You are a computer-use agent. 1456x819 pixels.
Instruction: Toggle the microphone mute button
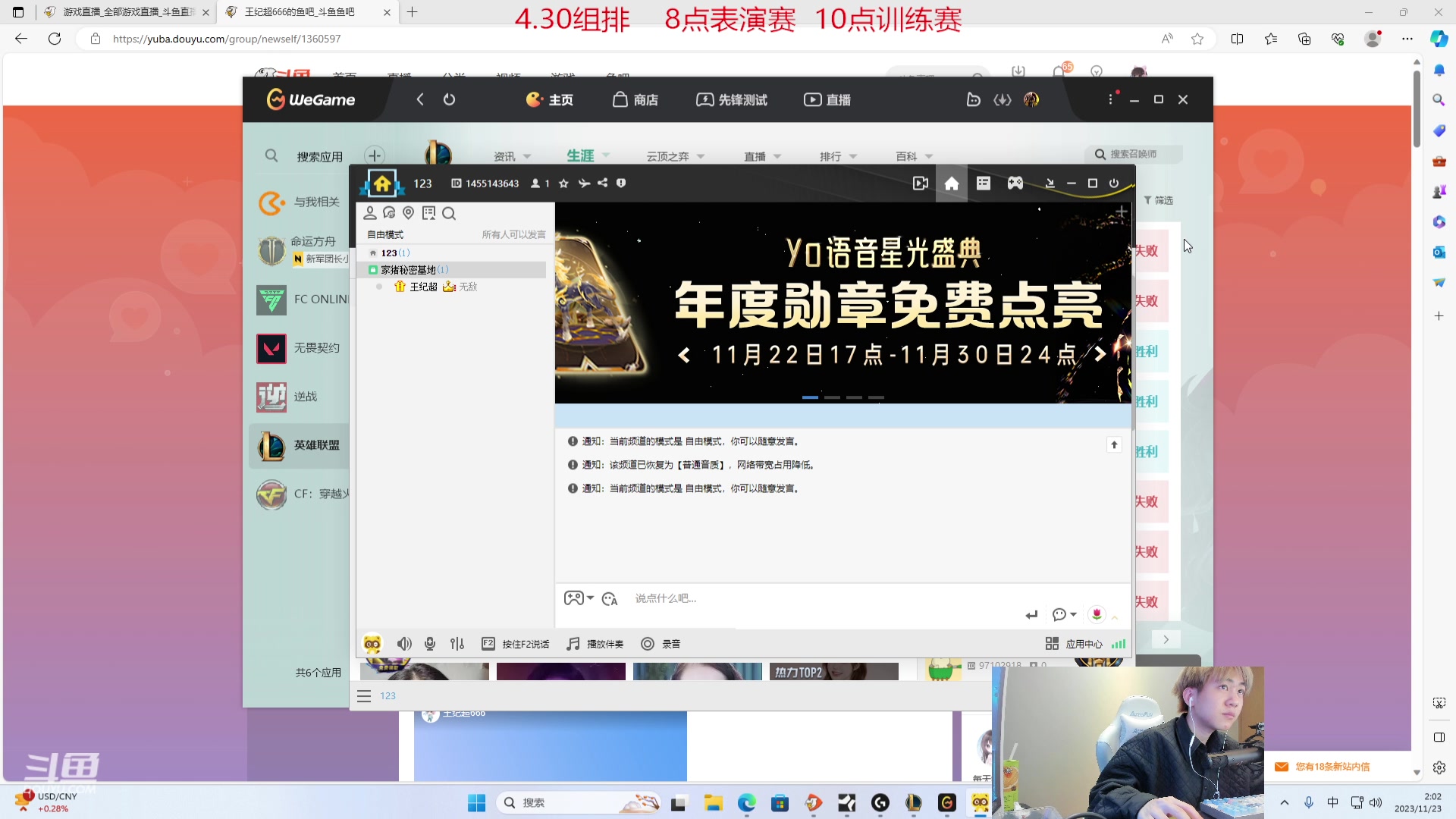tap(430, 644)
